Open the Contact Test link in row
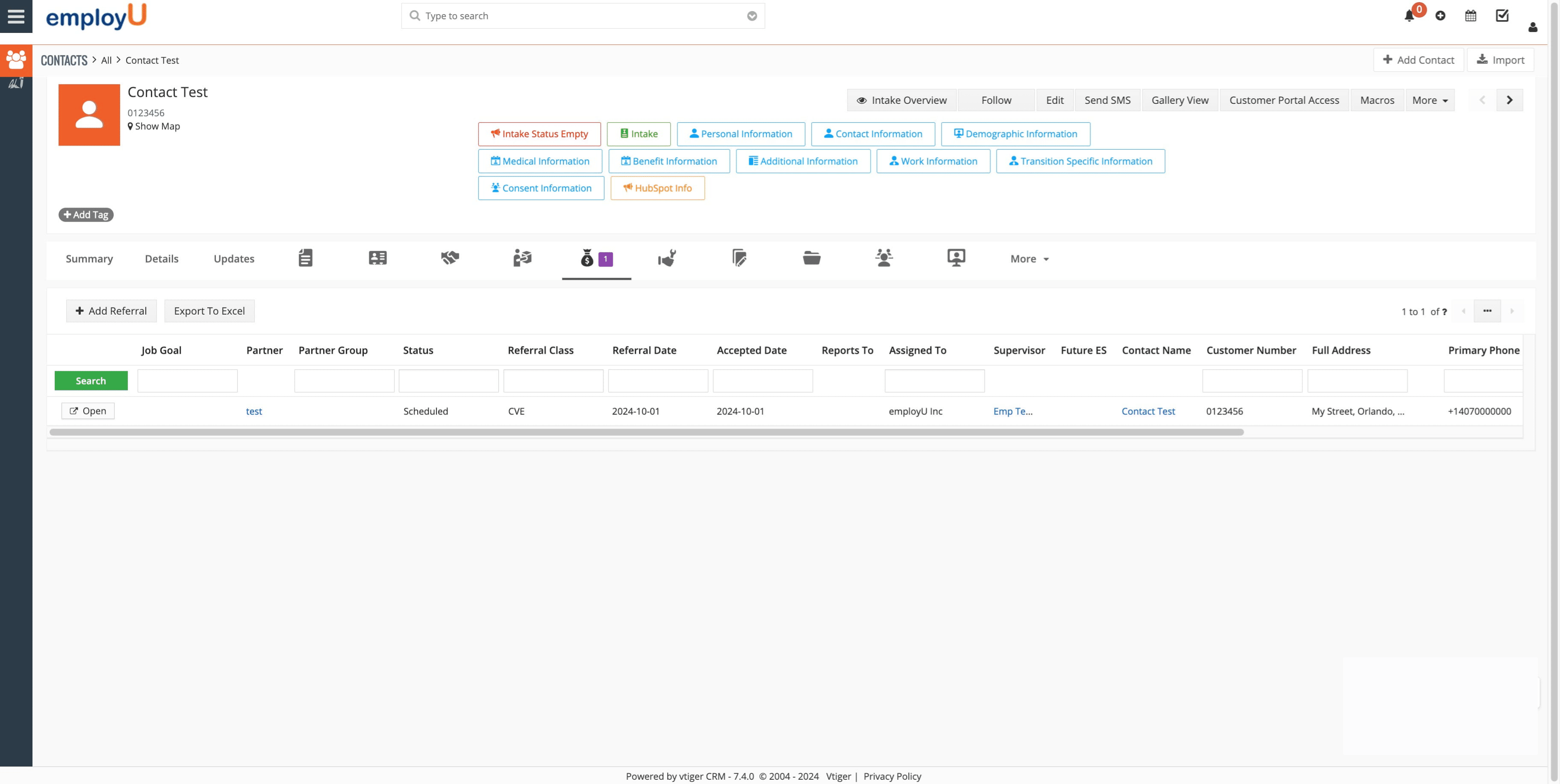 (x=1148, y=411)
